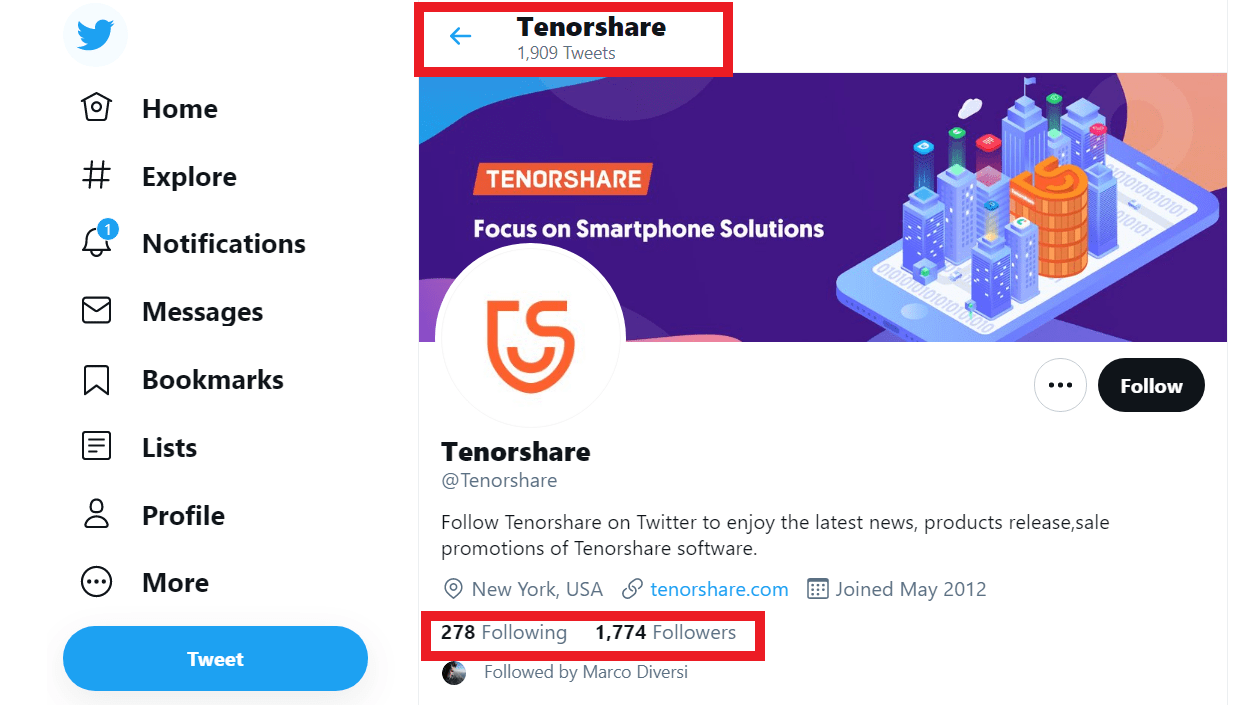Screen dimensions: 1258x705
Task: Click the calendar icon beside Joined May 2012
Action: [817, 589]
